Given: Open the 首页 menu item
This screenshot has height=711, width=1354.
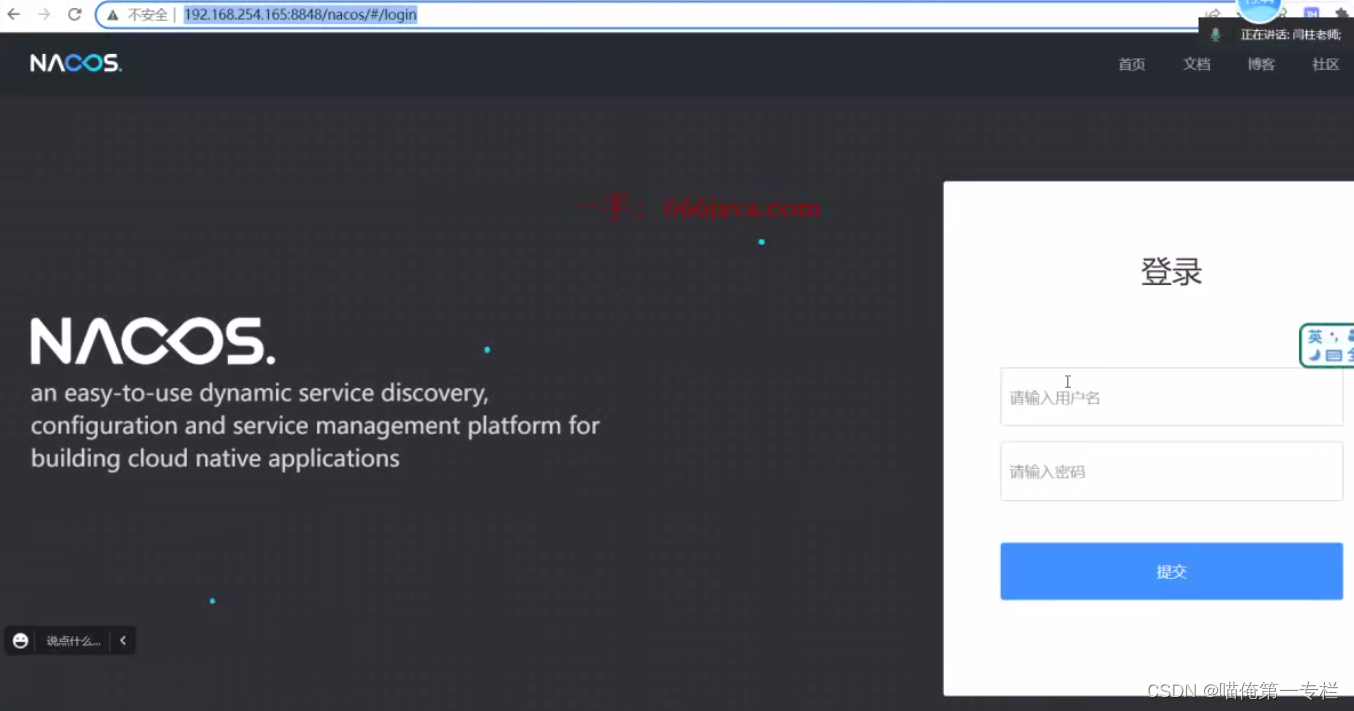Looking at the screenshot, I should point(1132,64).
